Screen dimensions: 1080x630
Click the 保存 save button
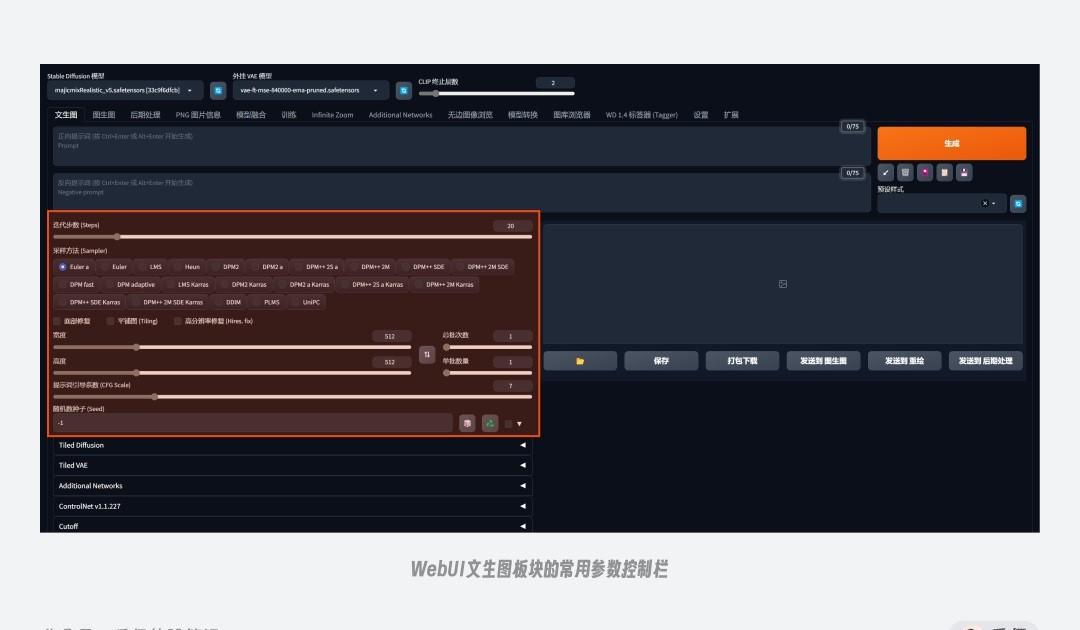661,361
